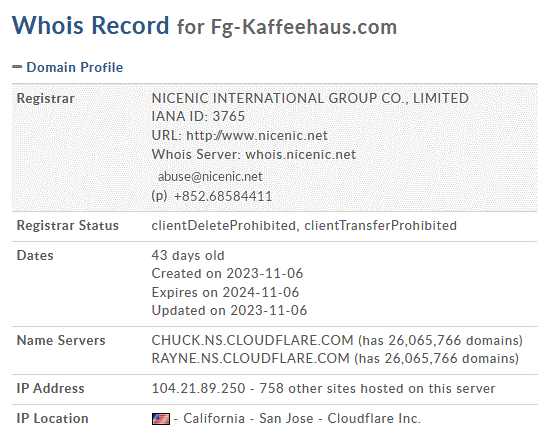Click the abuse@nicenic.net email address

pos(210,176)
